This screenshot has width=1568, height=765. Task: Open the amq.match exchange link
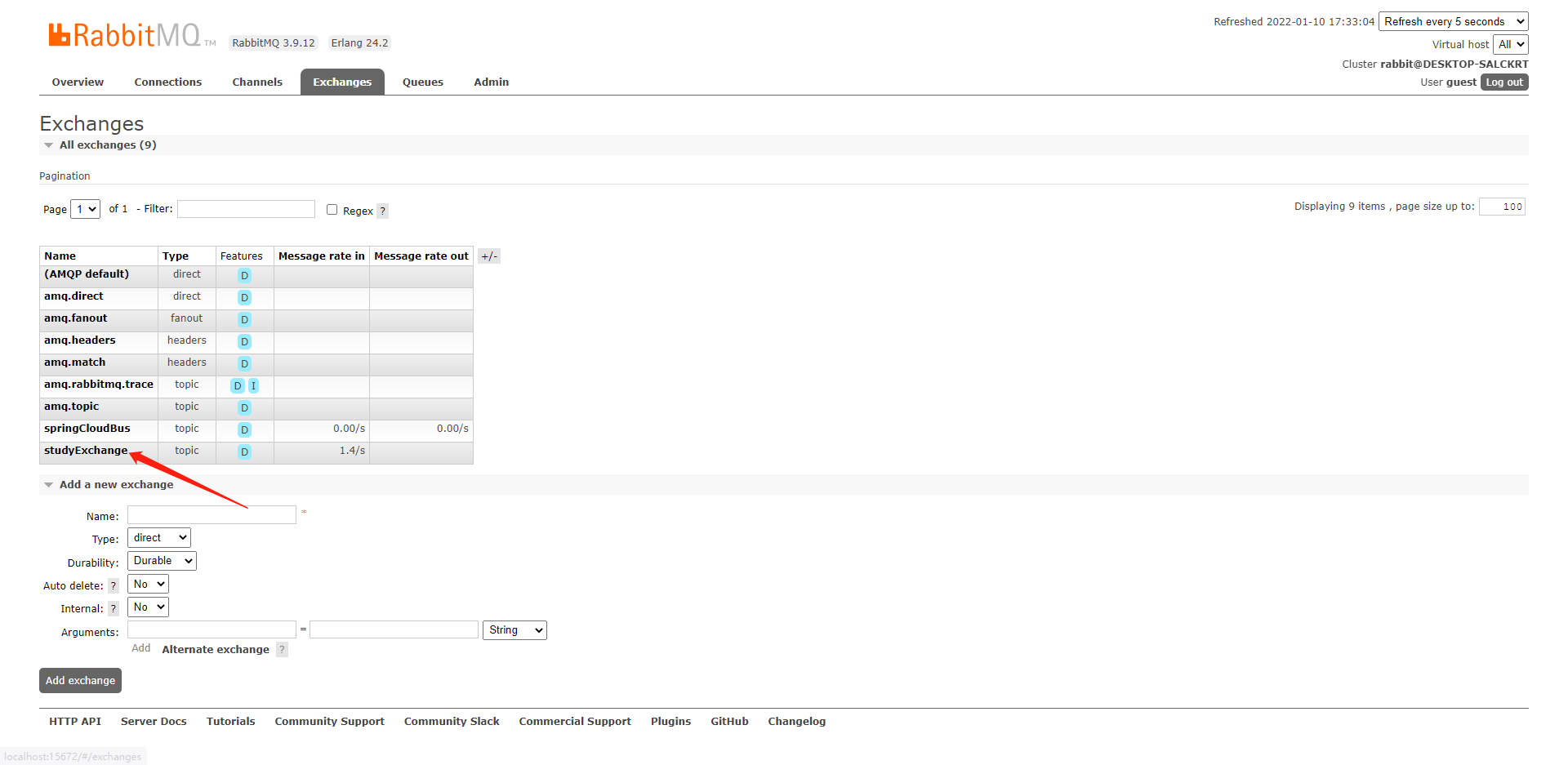(75, 362)
